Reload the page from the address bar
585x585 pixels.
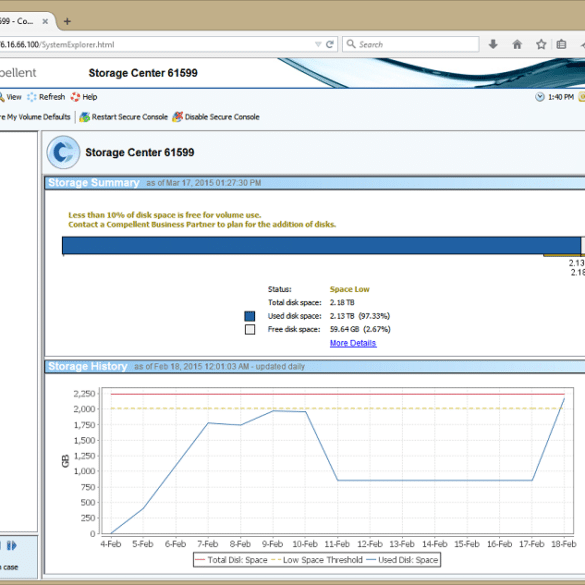point(330,44)
